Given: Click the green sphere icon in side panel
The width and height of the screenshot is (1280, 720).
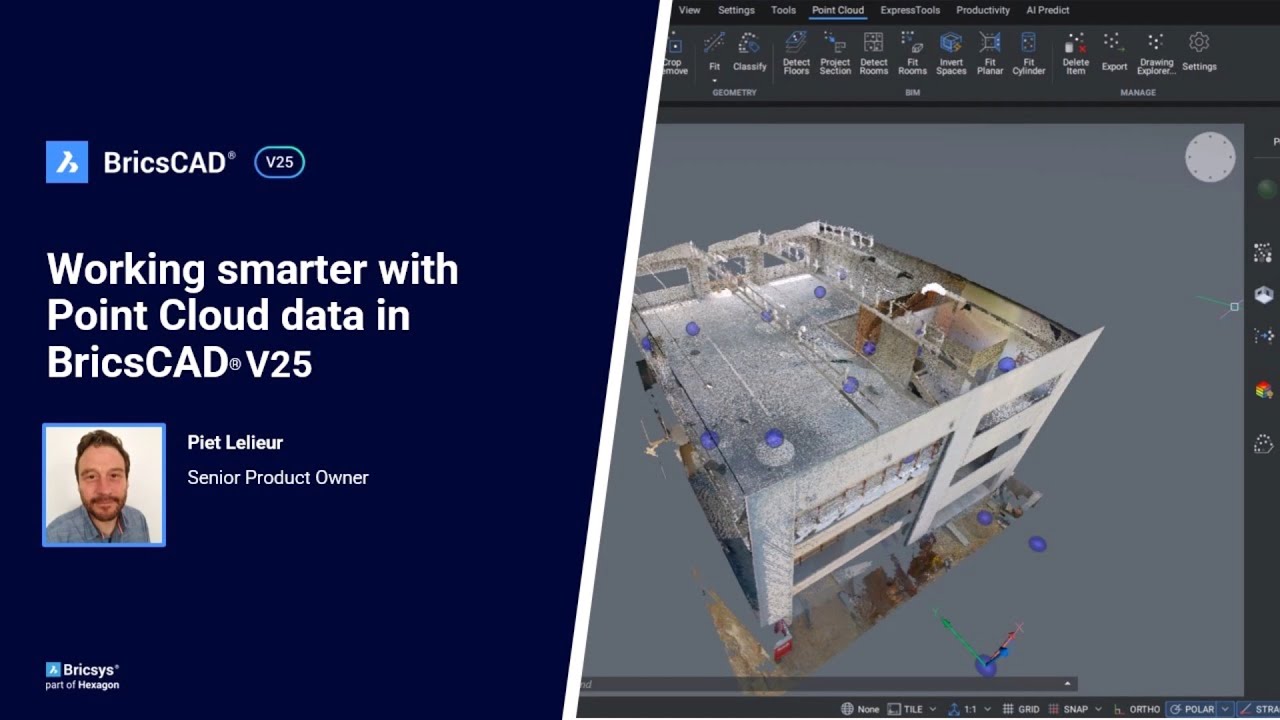Looking at the screenshot, I should click(x=1266, y=189).
